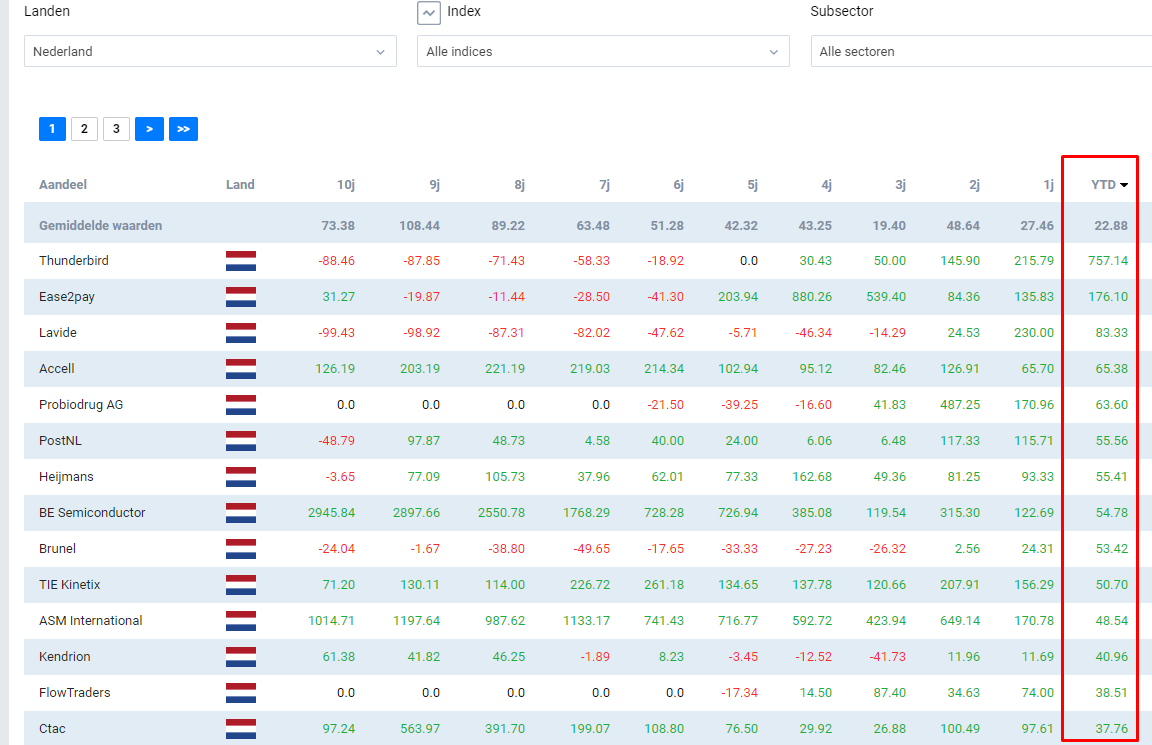The height and width of the screenshot is (745, 1152).
Task: Click the Netherlands flag in Ease2pay row
Action: (241, 297)
